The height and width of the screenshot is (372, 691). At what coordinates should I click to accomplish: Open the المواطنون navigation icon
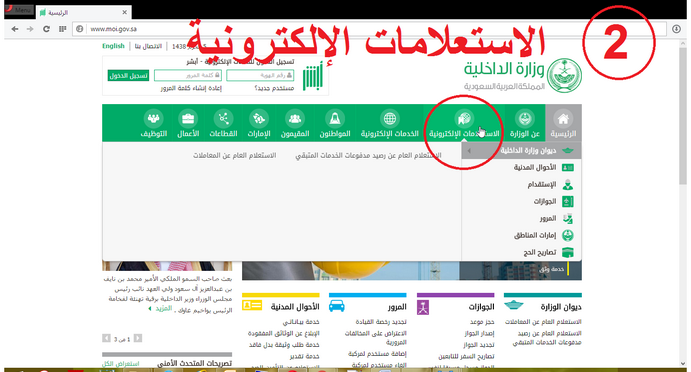click(x=335, y=119)
